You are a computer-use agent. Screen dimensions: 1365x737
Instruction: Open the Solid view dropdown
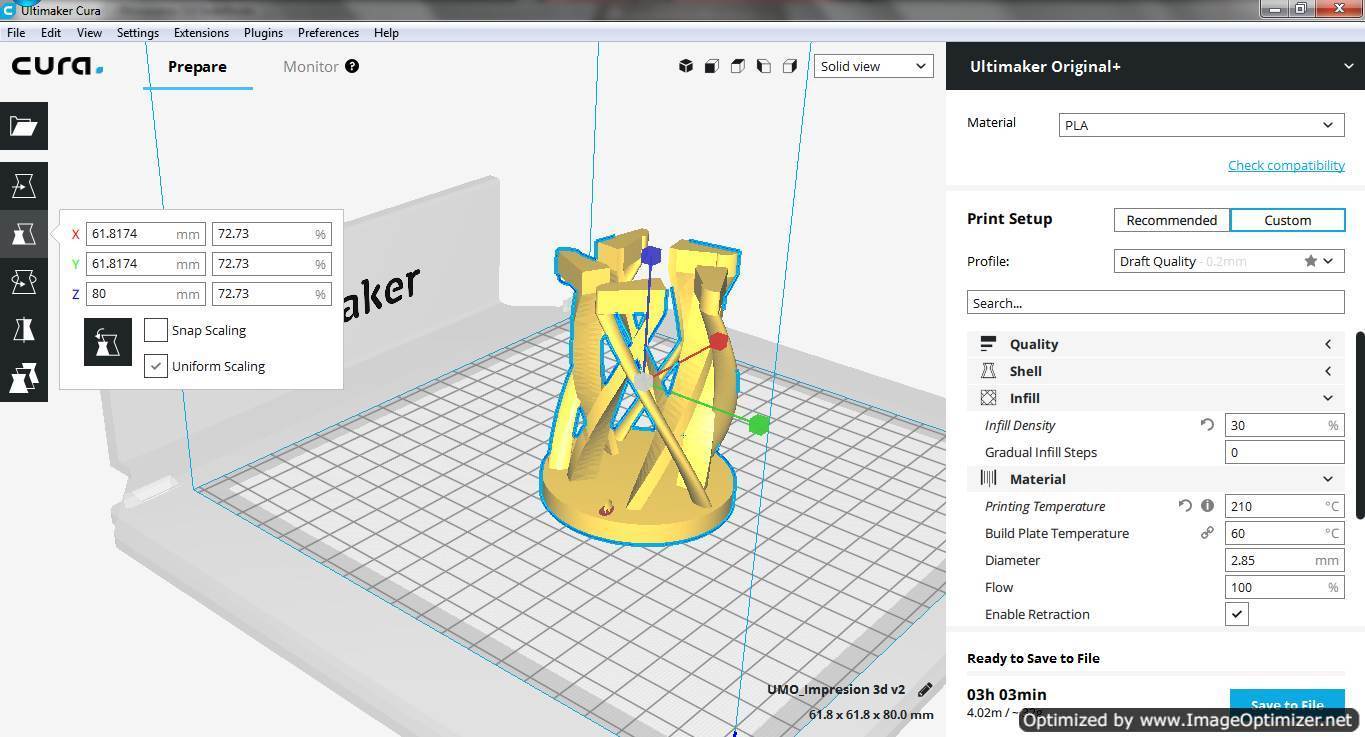pos(874,66)
